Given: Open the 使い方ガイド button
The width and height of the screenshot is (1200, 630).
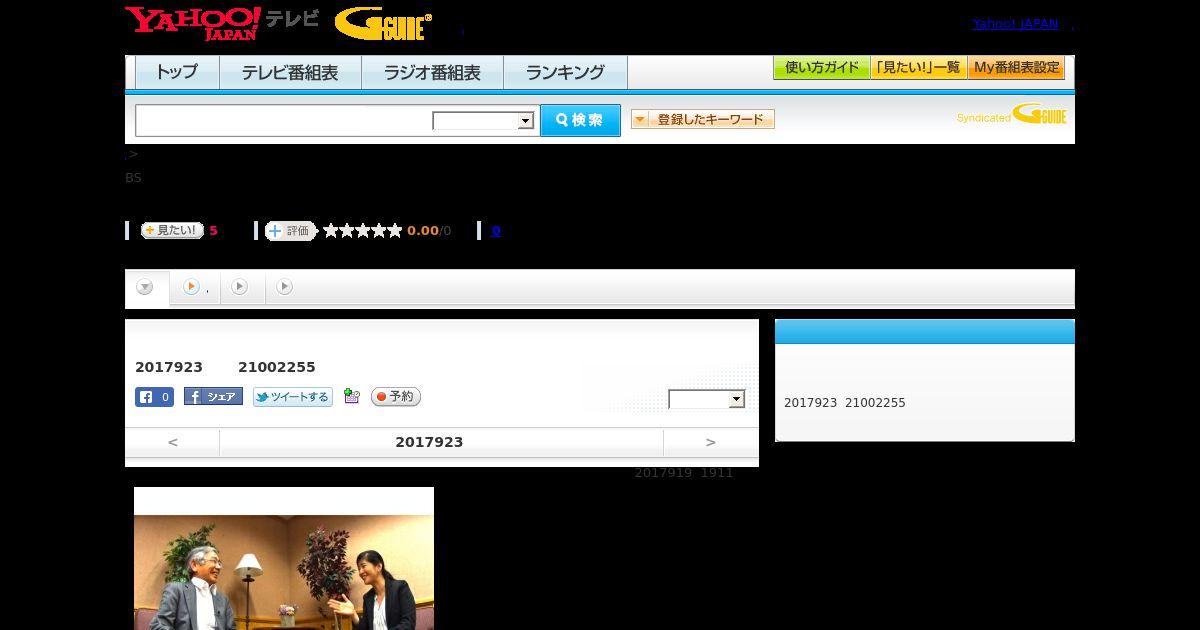Looking at the screenshot, I should [822, 68].
